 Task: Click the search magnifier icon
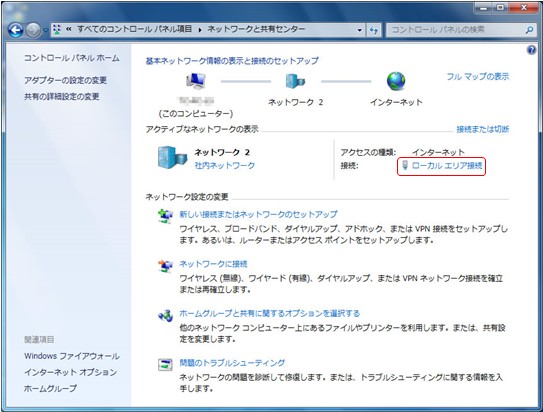[529, 30]
